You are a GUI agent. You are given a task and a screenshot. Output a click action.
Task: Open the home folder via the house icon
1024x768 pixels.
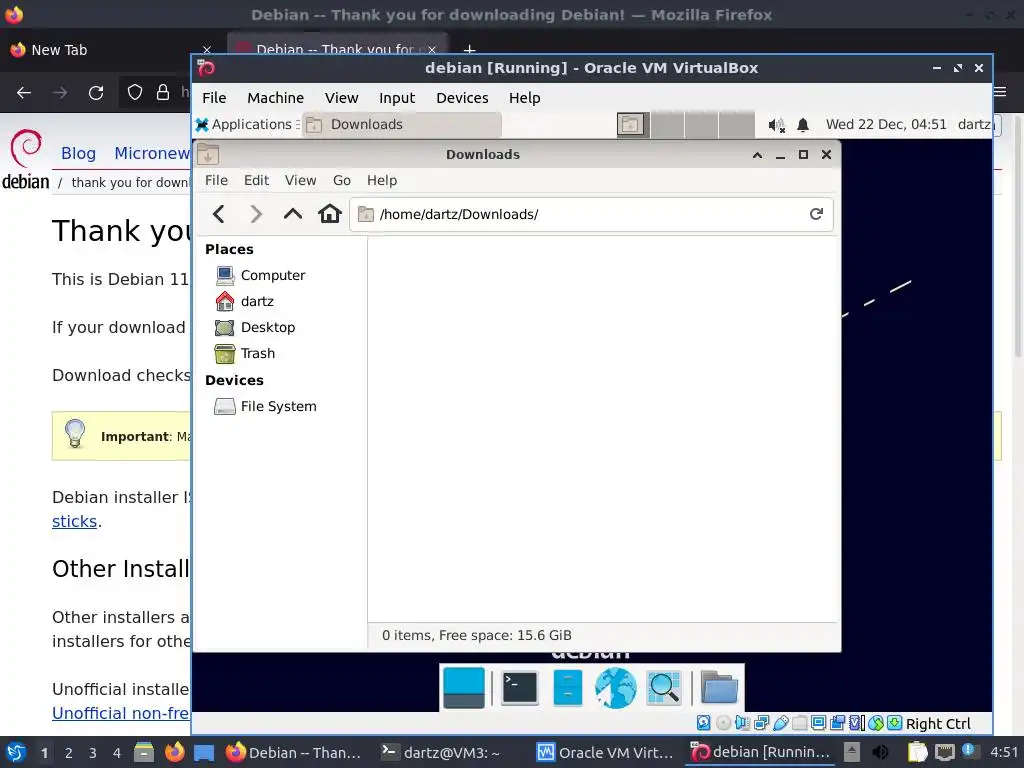[330, 214]
